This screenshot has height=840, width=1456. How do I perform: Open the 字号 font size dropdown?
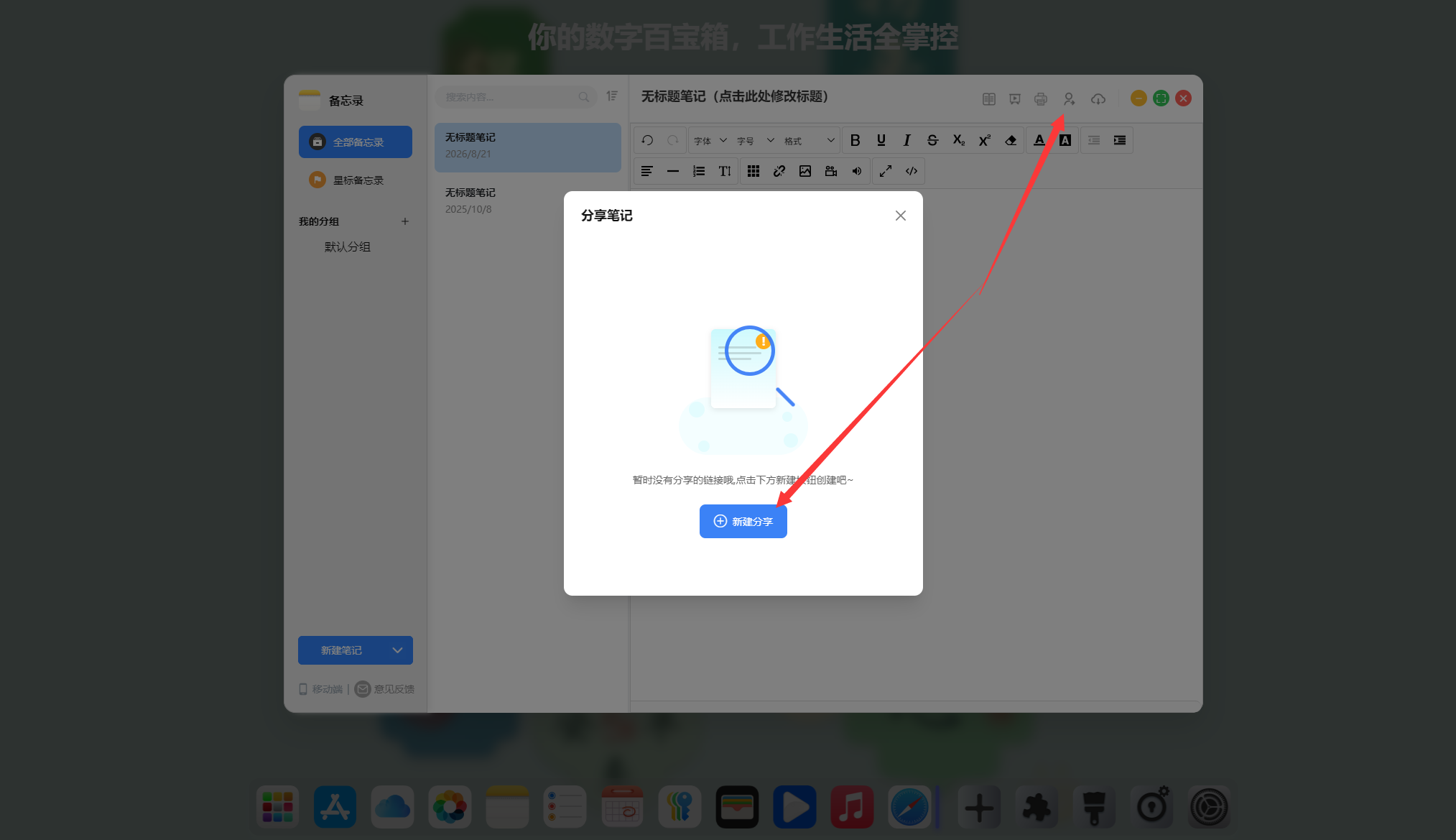[x=756, y=141]
